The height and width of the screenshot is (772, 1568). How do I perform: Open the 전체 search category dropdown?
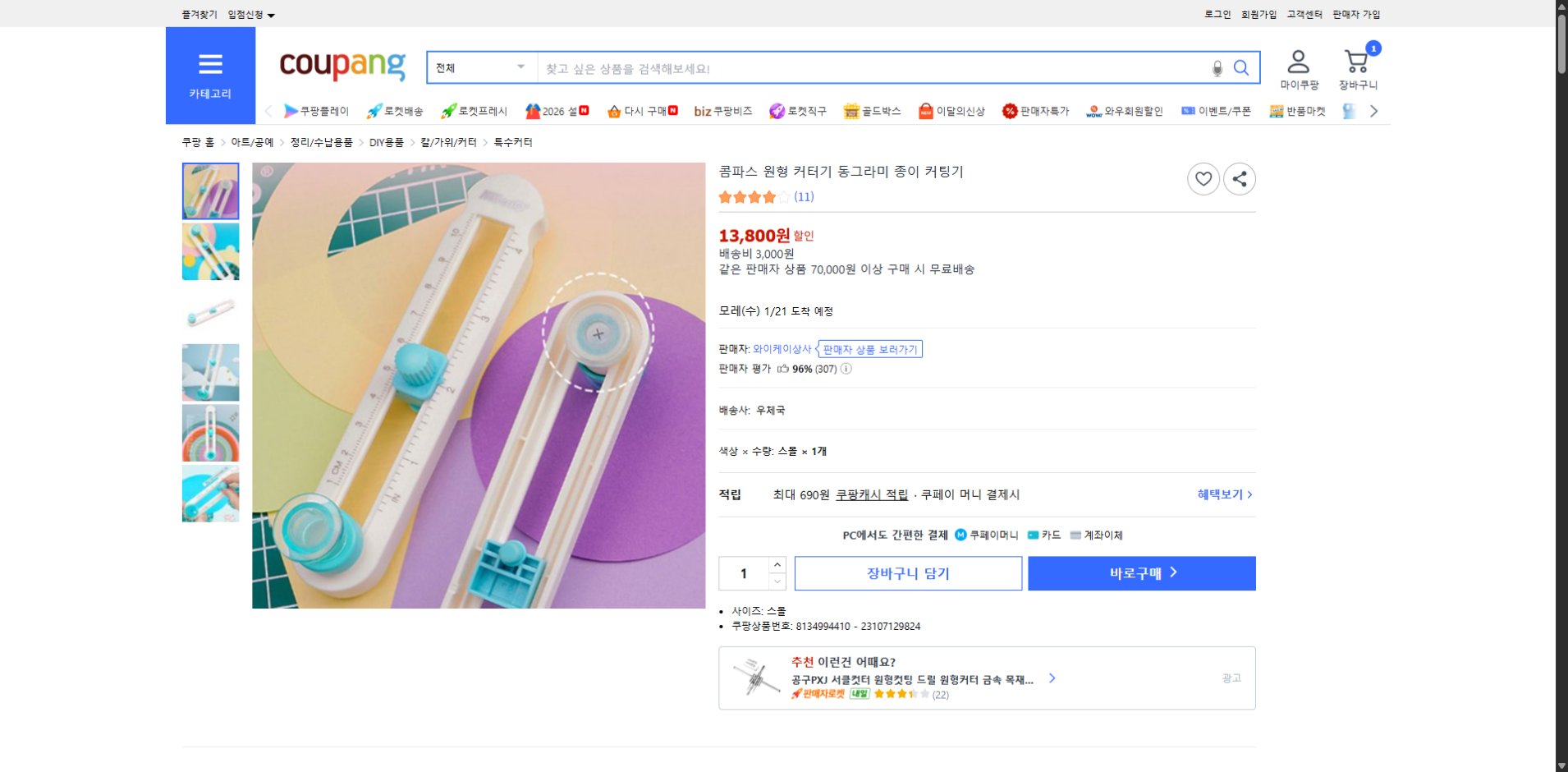tap(480, 67)
